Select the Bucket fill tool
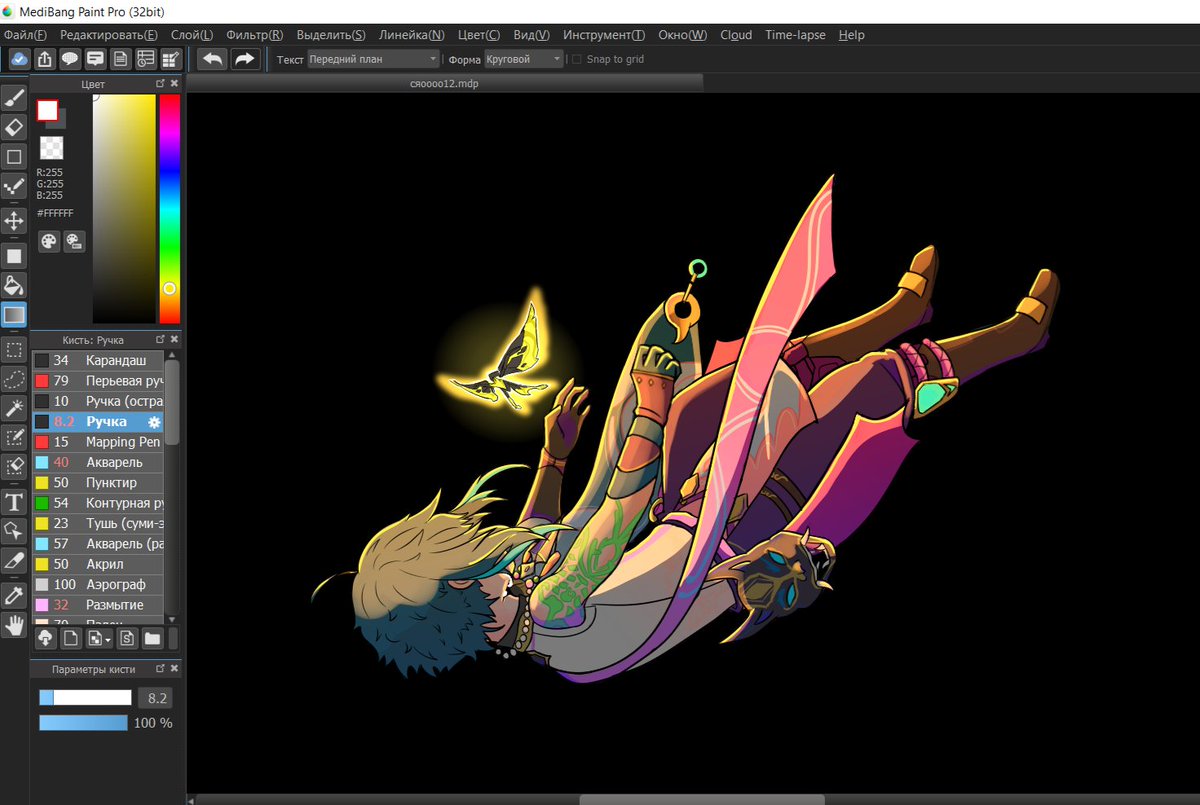Image resolution: width=1200 pixels, height=805 pixels. click(x=14, y=285)
